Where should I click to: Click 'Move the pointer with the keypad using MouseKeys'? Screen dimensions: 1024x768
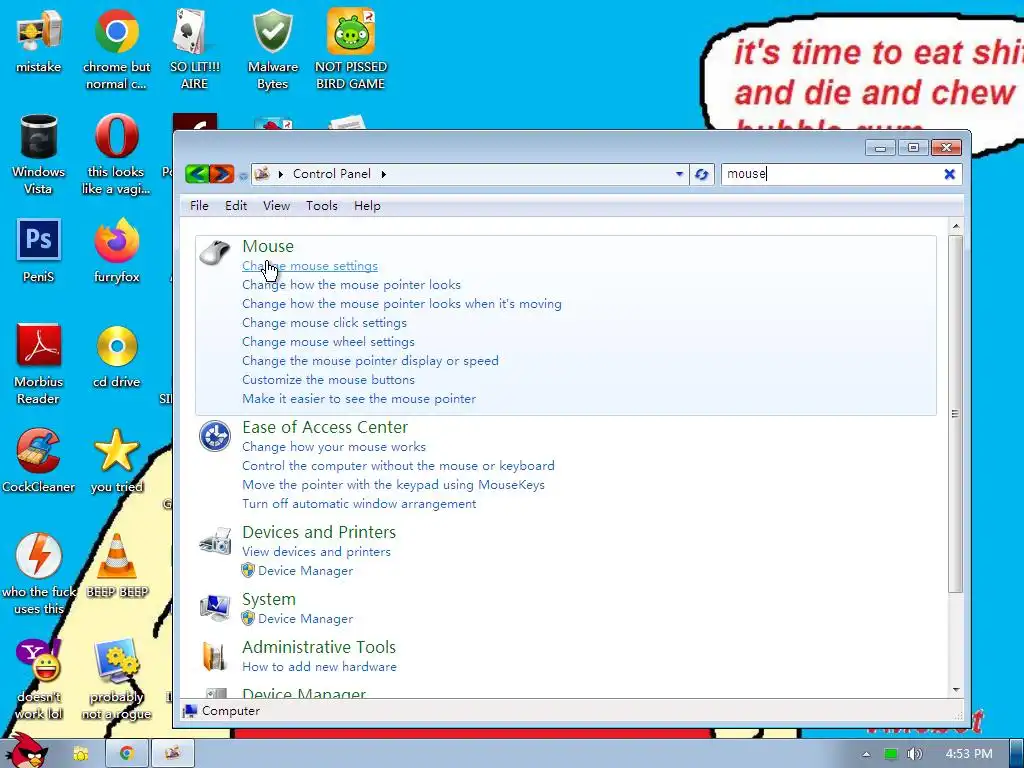(393, 485)
